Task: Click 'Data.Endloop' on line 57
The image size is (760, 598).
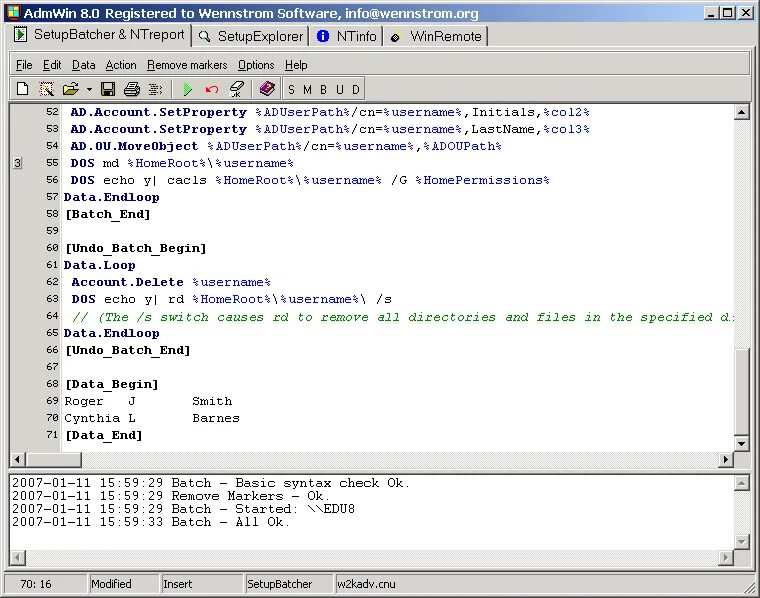Action: [111, 197]
